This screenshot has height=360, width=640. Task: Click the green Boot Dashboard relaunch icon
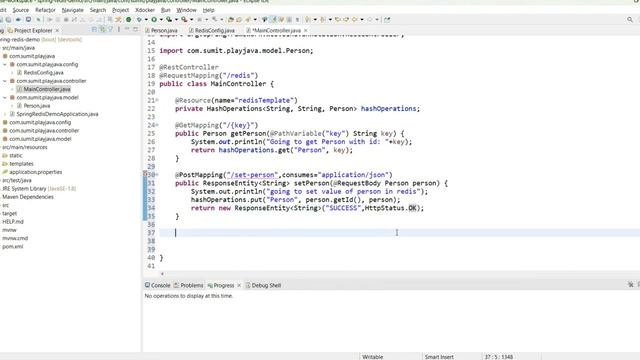pyautogui.click(x=129, y=19)
